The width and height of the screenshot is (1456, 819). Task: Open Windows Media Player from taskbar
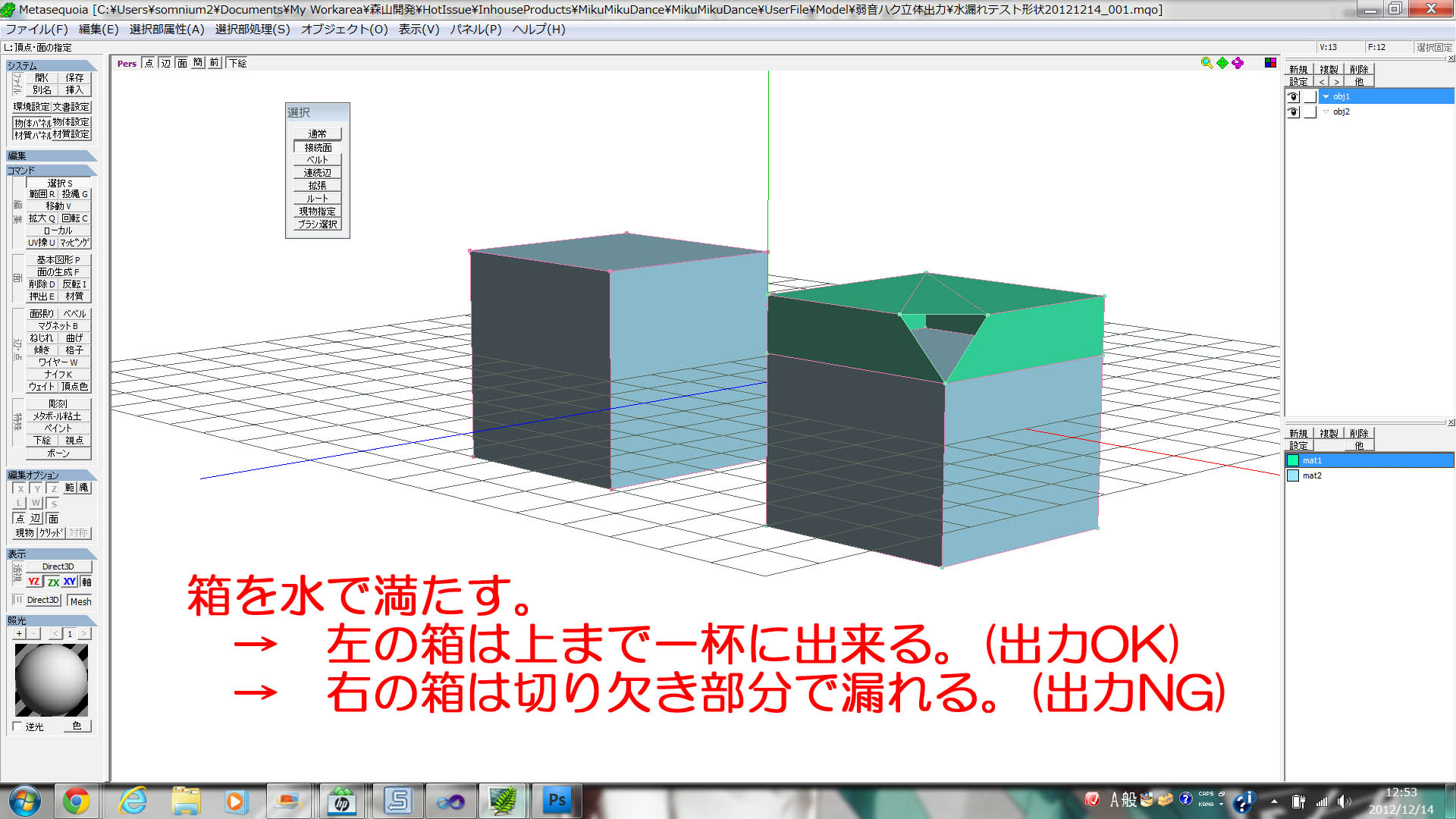click(x=236, y=801)
